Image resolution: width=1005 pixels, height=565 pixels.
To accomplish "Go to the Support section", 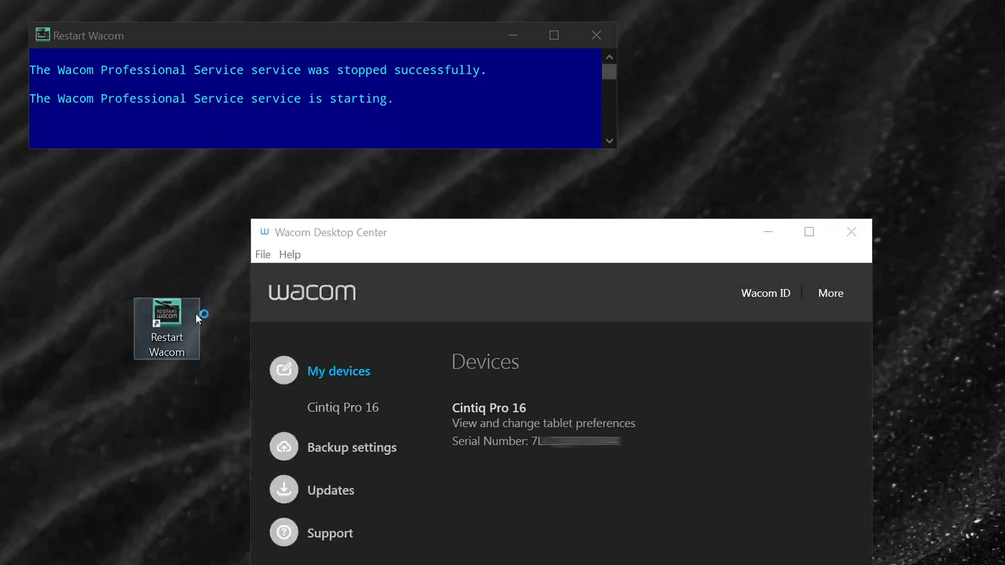I will pyautogui.click(x=330, y=533).
